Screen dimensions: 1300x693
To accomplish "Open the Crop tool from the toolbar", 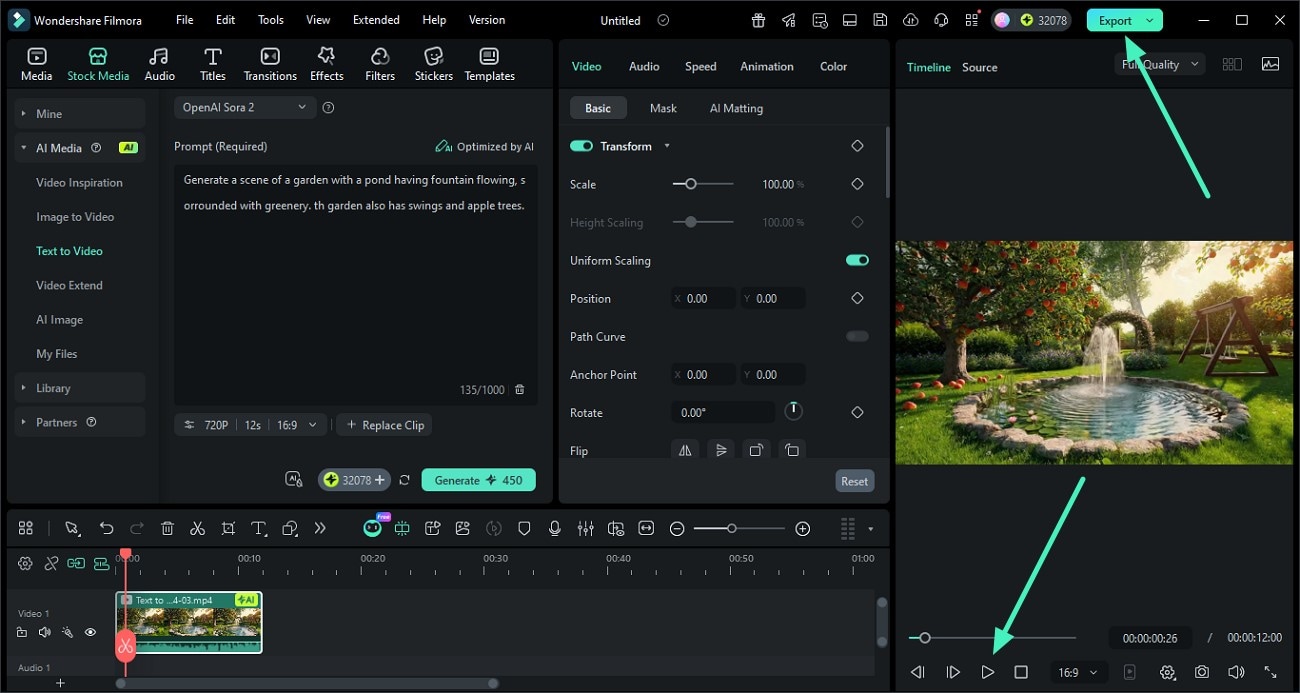I will [227, 528].
